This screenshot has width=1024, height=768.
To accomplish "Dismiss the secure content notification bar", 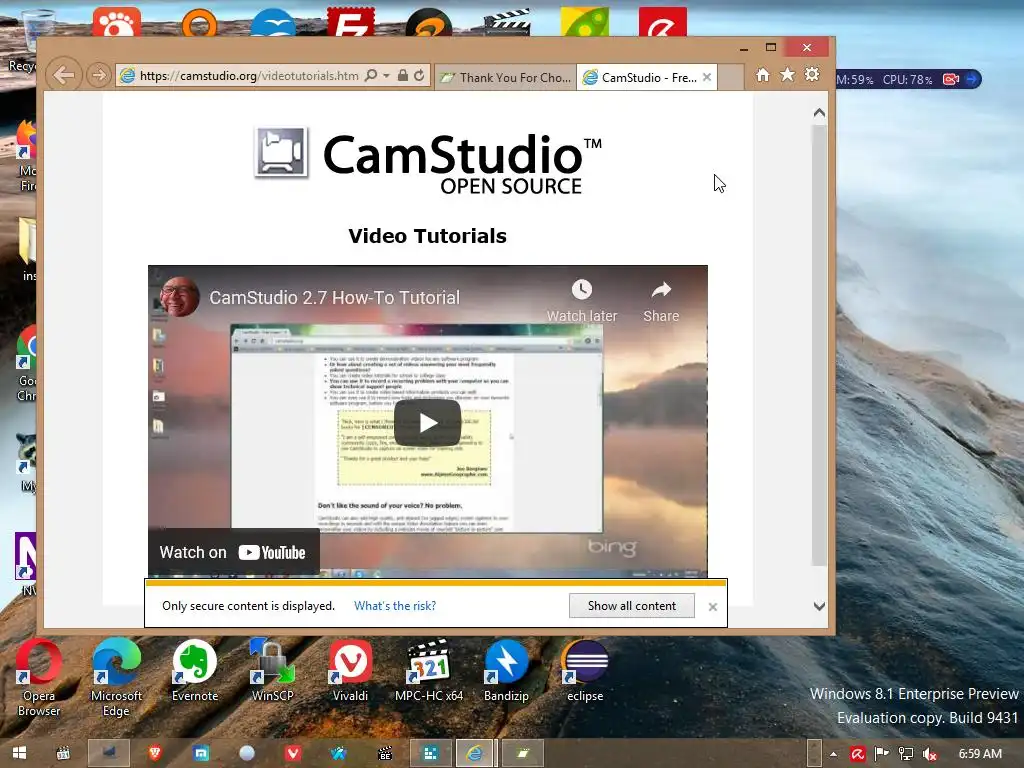I will tap(712, 607).
